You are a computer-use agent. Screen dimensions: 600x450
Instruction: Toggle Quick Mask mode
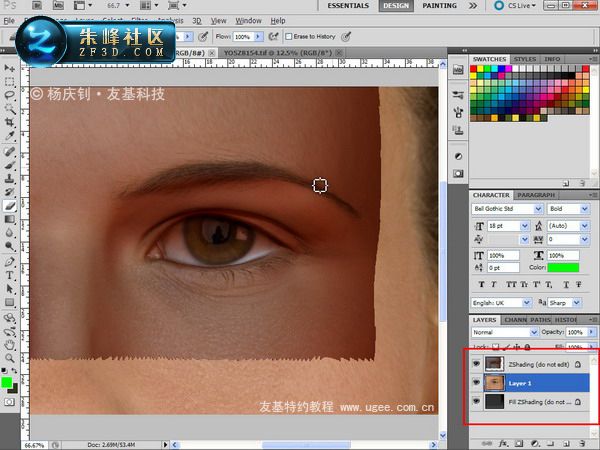(9, 402)
